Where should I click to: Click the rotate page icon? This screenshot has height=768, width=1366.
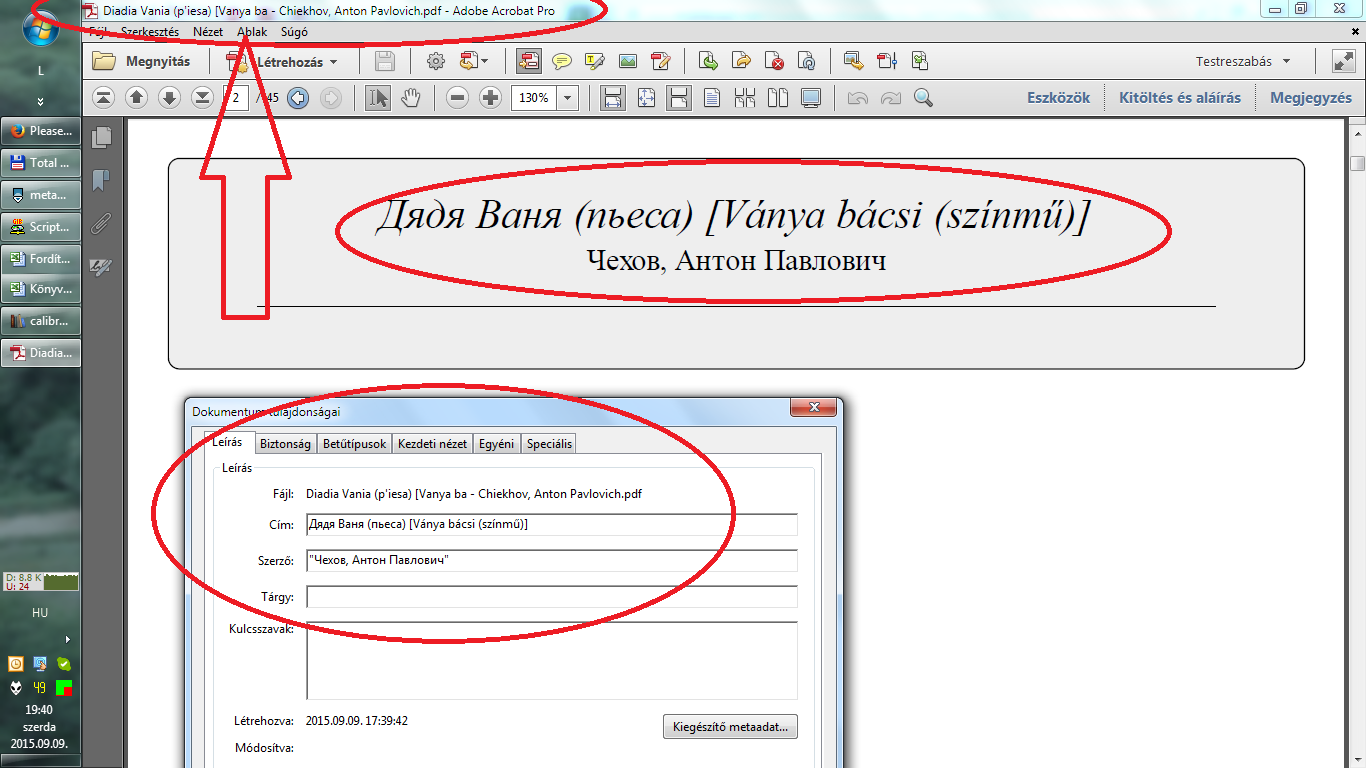[806, 61]
